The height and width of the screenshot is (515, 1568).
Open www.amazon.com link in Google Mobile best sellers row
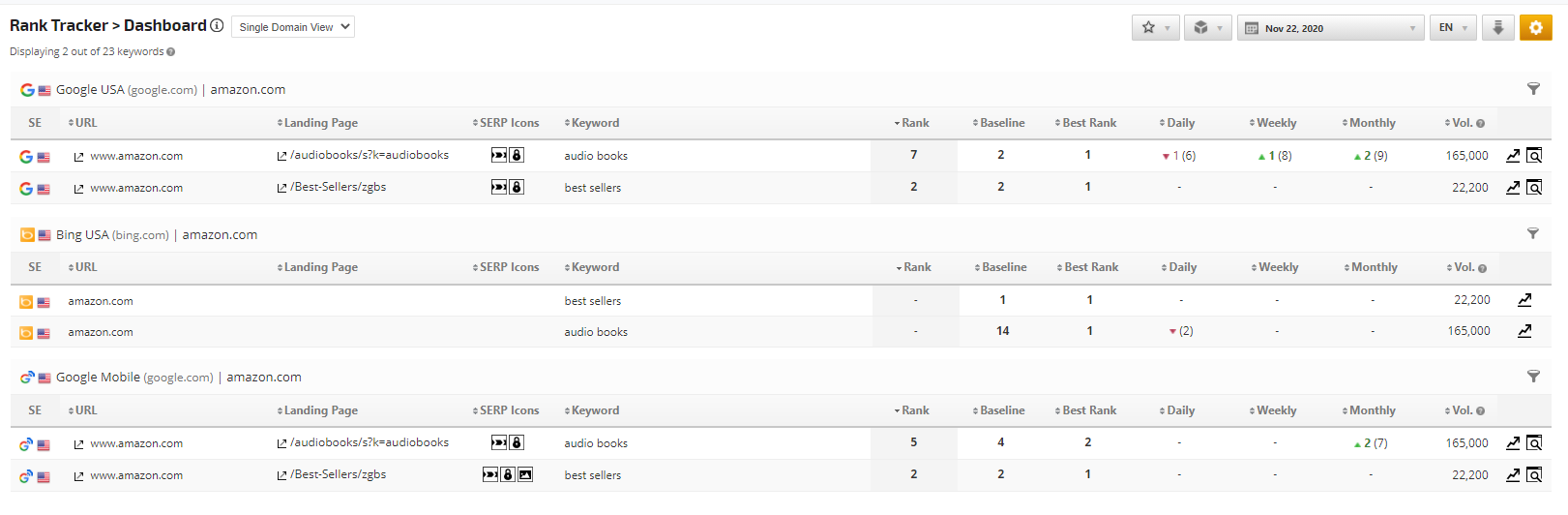(x=135, y=475)
